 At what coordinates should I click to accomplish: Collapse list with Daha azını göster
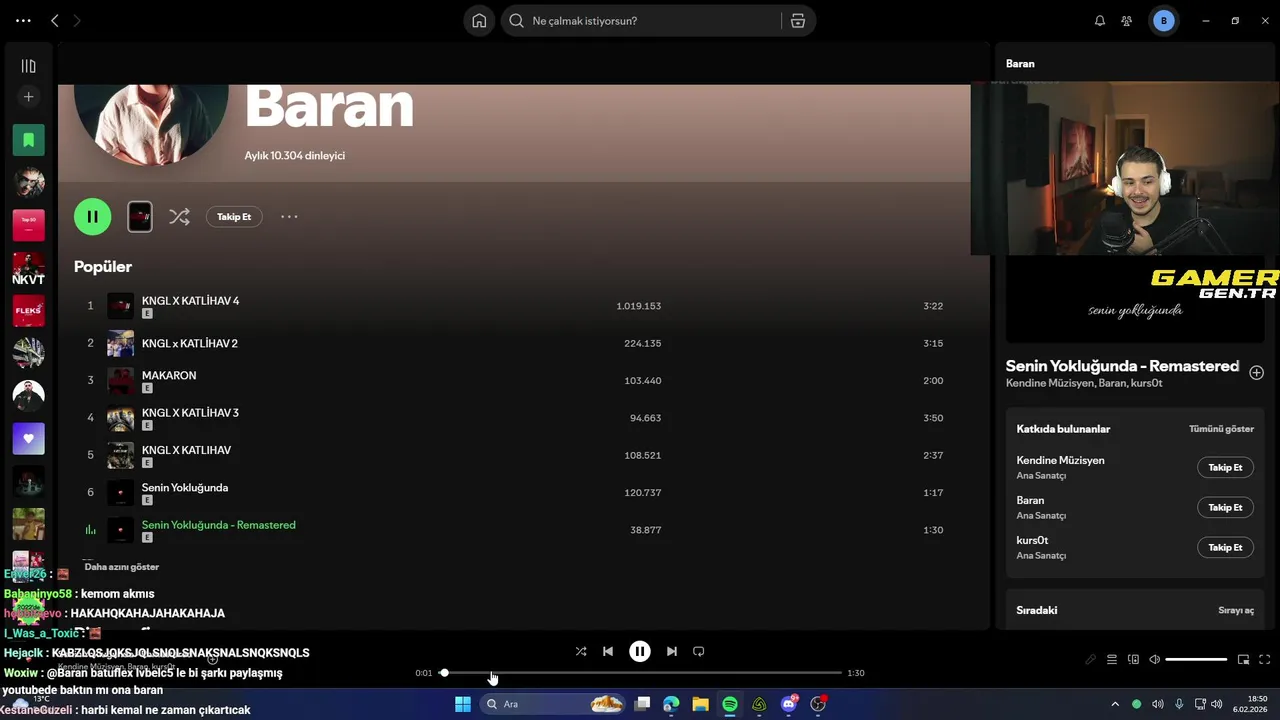(121, 567)
